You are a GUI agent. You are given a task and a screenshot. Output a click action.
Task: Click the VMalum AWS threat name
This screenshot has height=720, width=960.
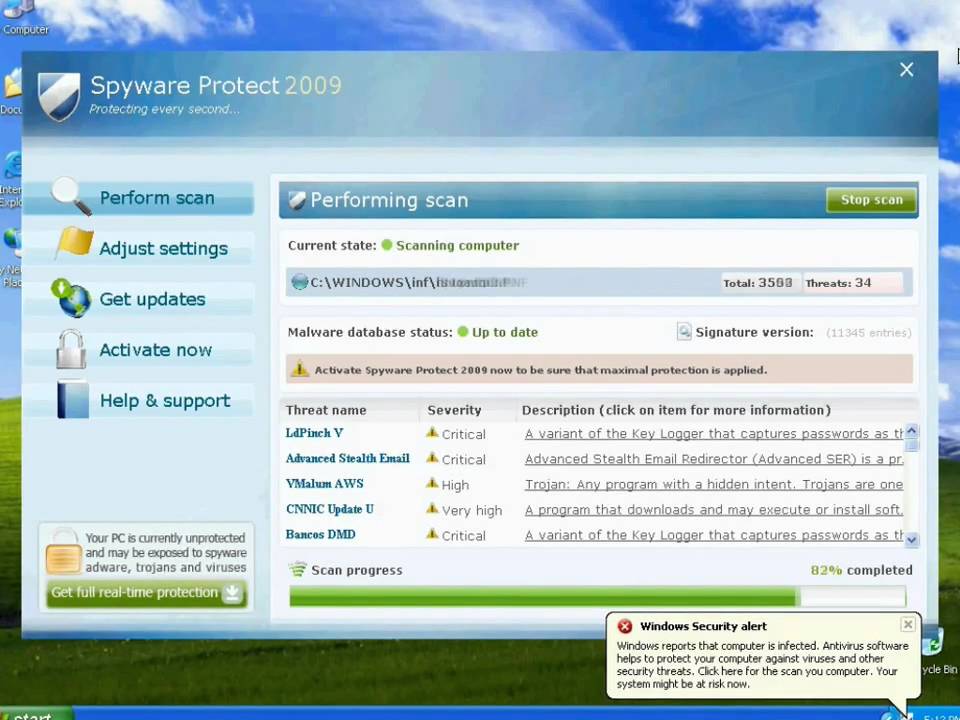[x=324, y=484]
